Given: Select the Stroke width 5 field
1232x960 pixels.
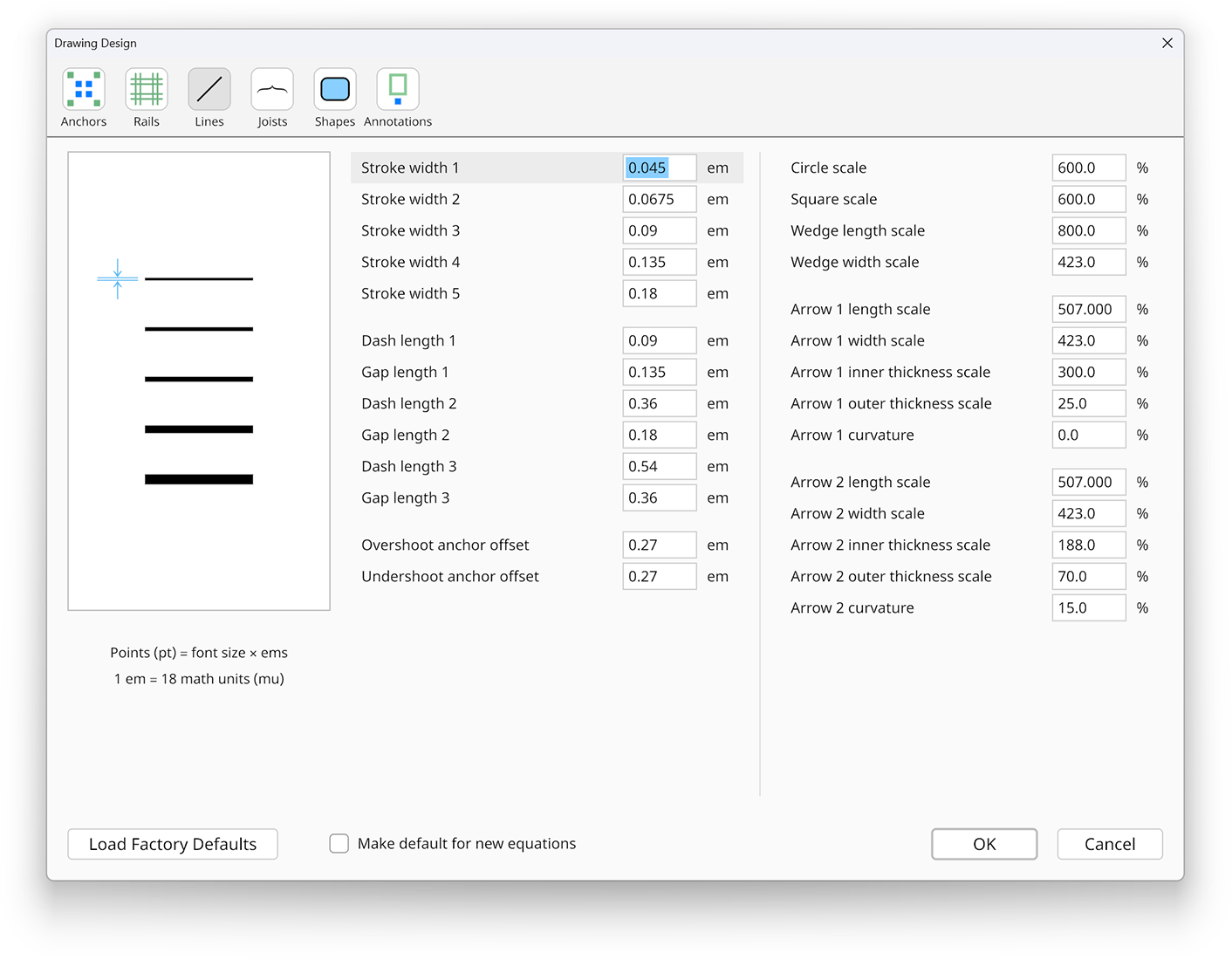Looking at the screenshot, I should 659,293.
